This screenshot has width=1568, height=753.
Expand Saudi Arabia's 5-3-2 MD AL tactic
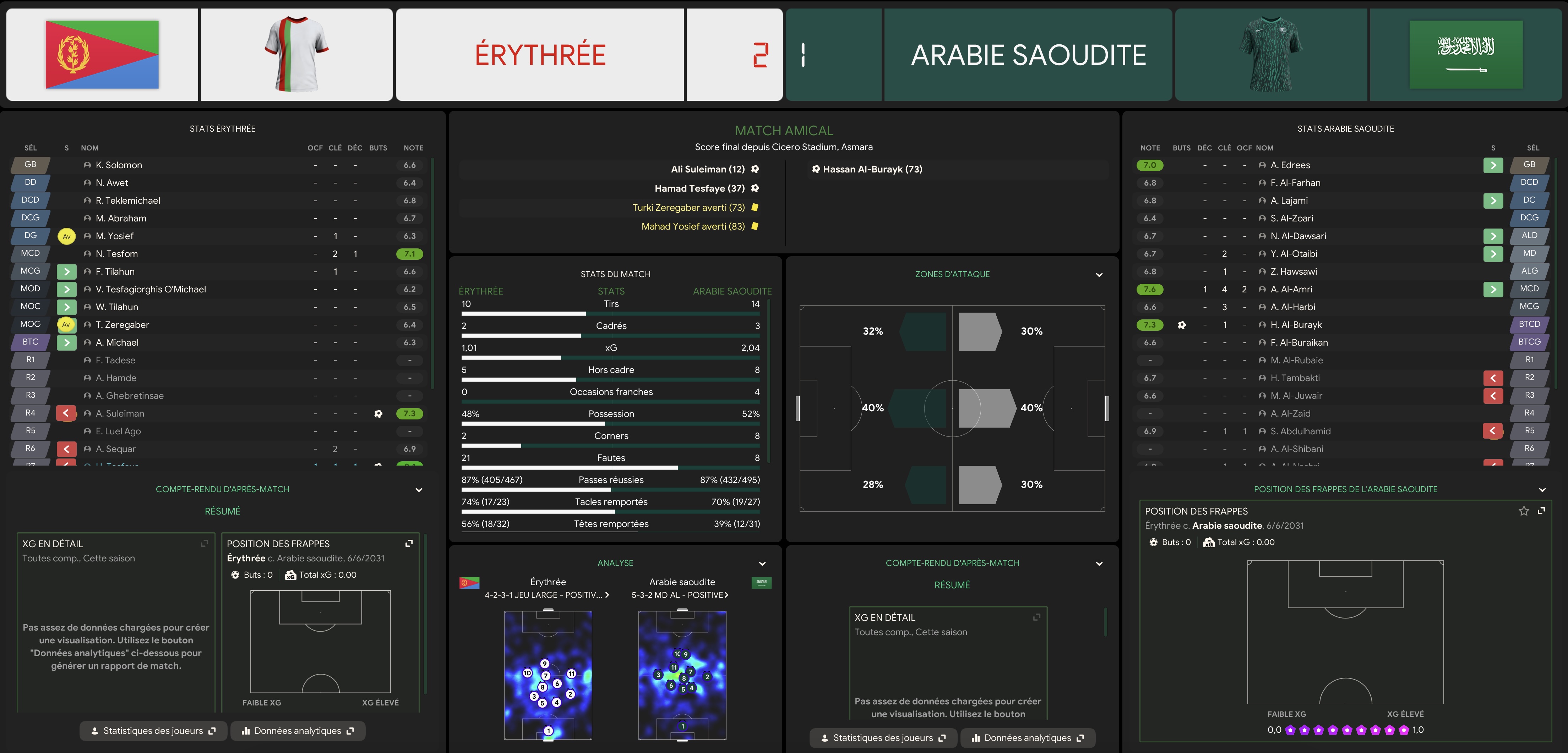point(680,595)
